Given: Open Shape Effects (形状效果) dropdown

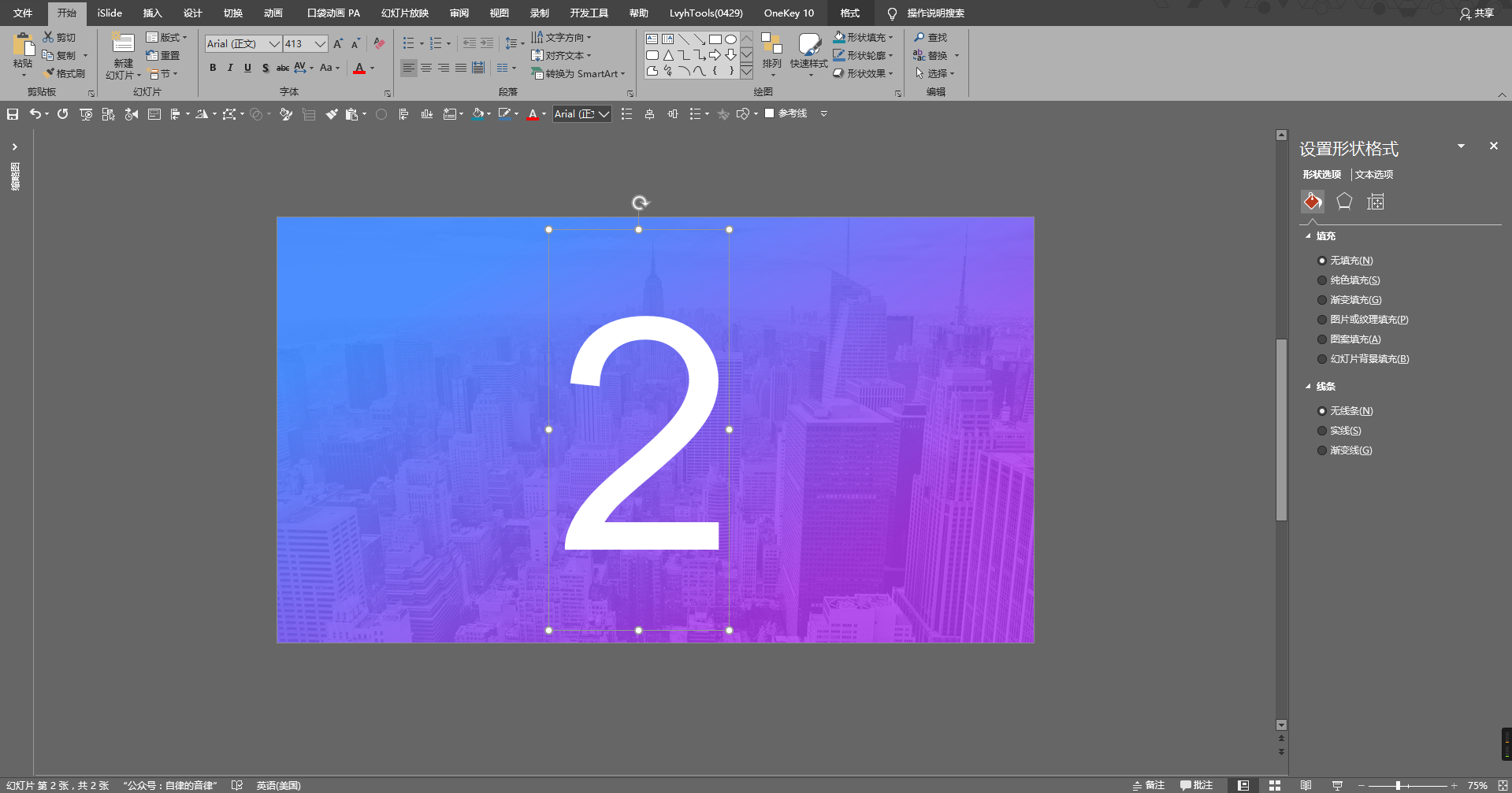Looking at the screenshot, I should pyautogui.click(x=864, y=73).
